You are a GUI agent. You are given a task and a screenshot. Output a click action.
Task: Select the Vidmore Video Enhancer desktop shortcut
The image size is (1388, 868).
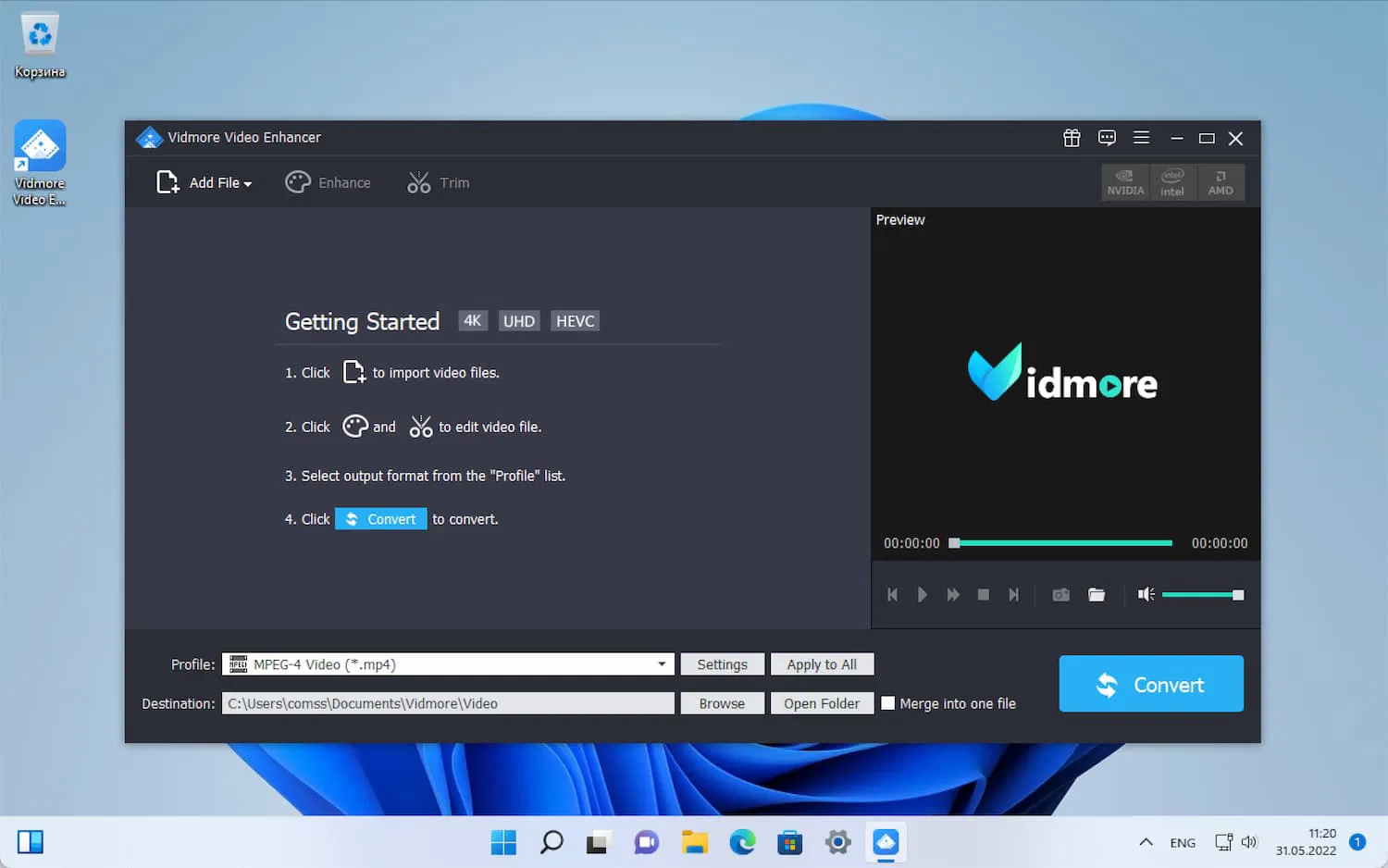[x=40, y=163]
